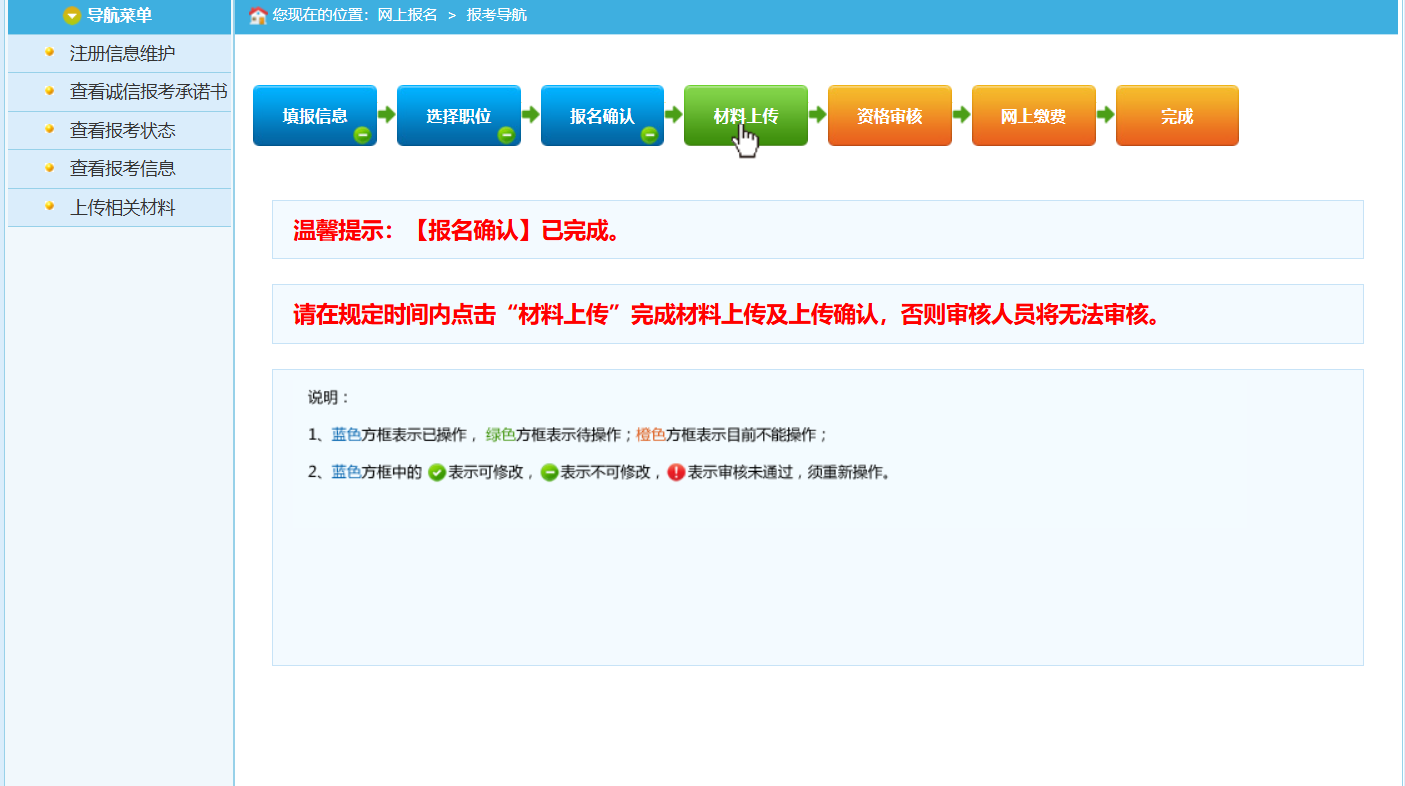Click red exclamation icon in the legend
This screenshot has width=1405, height=786.
click(x=676, y=473)
